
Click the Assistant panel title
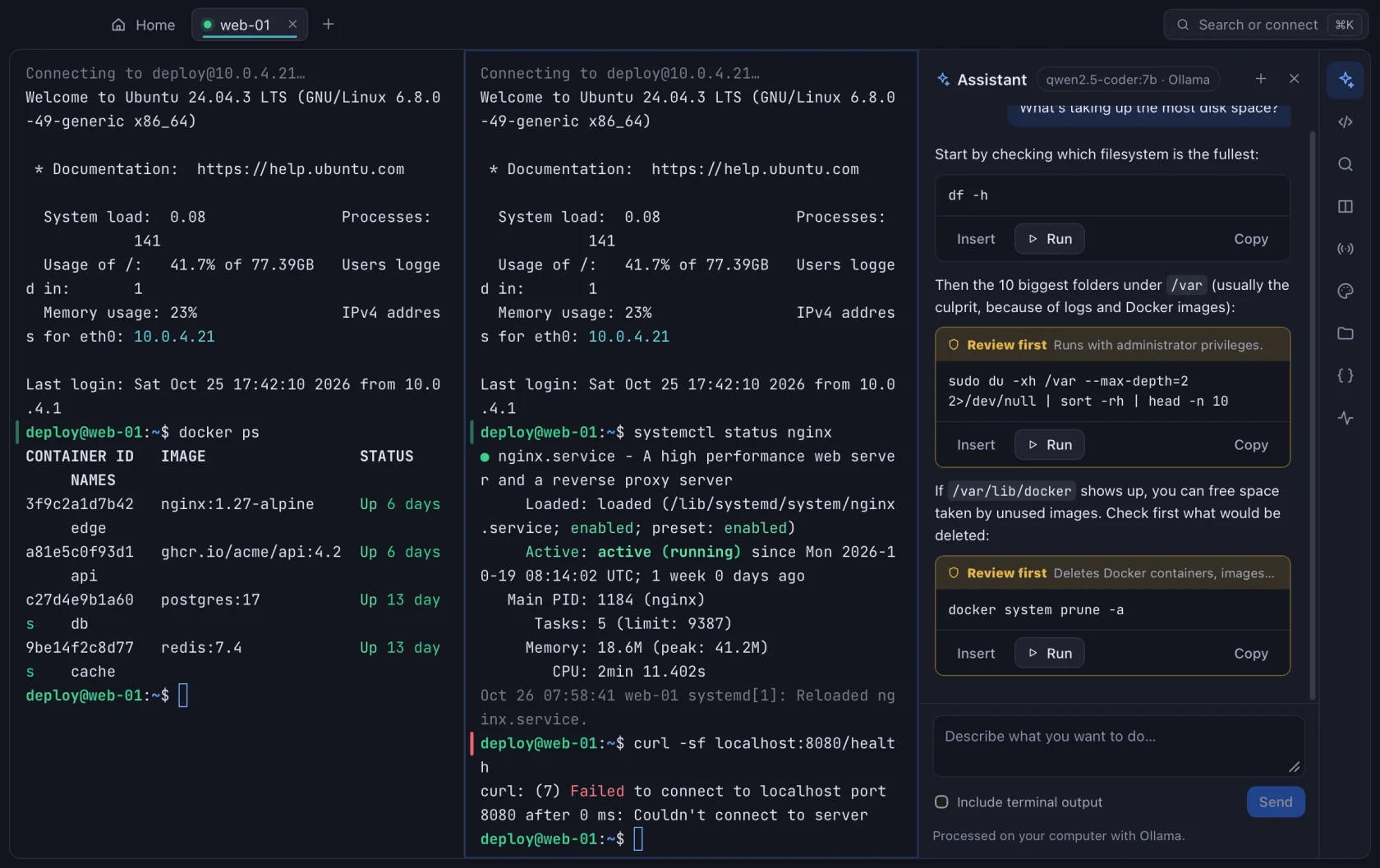(991, 80)
